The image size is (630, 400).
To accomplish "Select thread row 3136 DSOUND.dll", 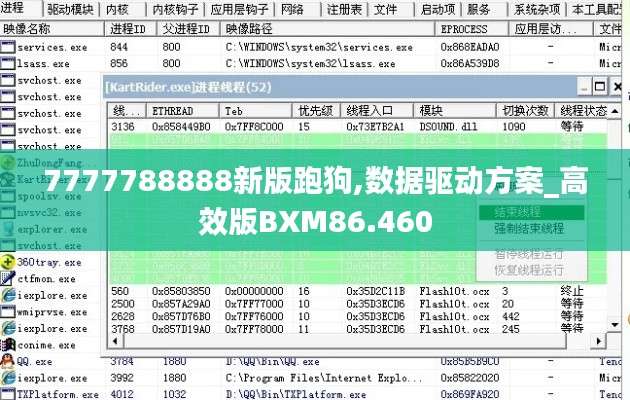I will tap(358, 127).
